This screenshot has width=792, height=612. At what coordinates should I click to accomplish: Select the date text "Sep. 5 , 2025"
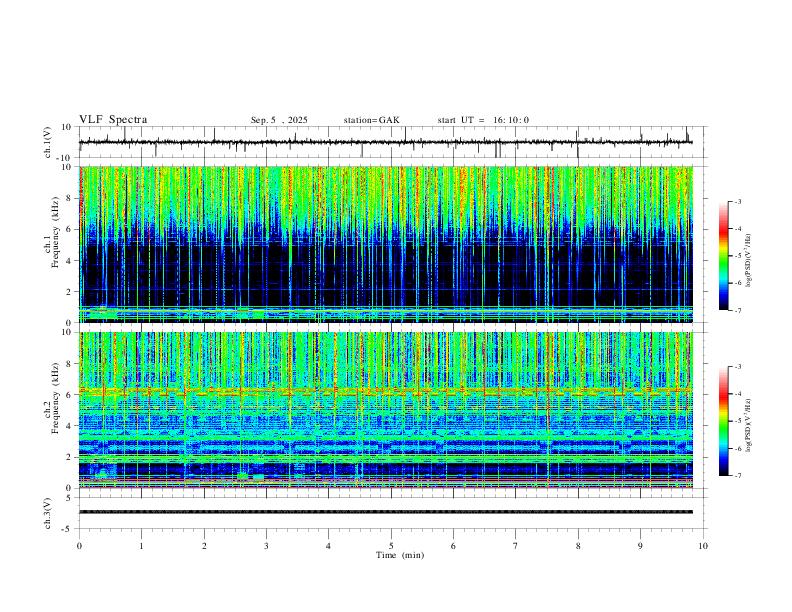279,120
